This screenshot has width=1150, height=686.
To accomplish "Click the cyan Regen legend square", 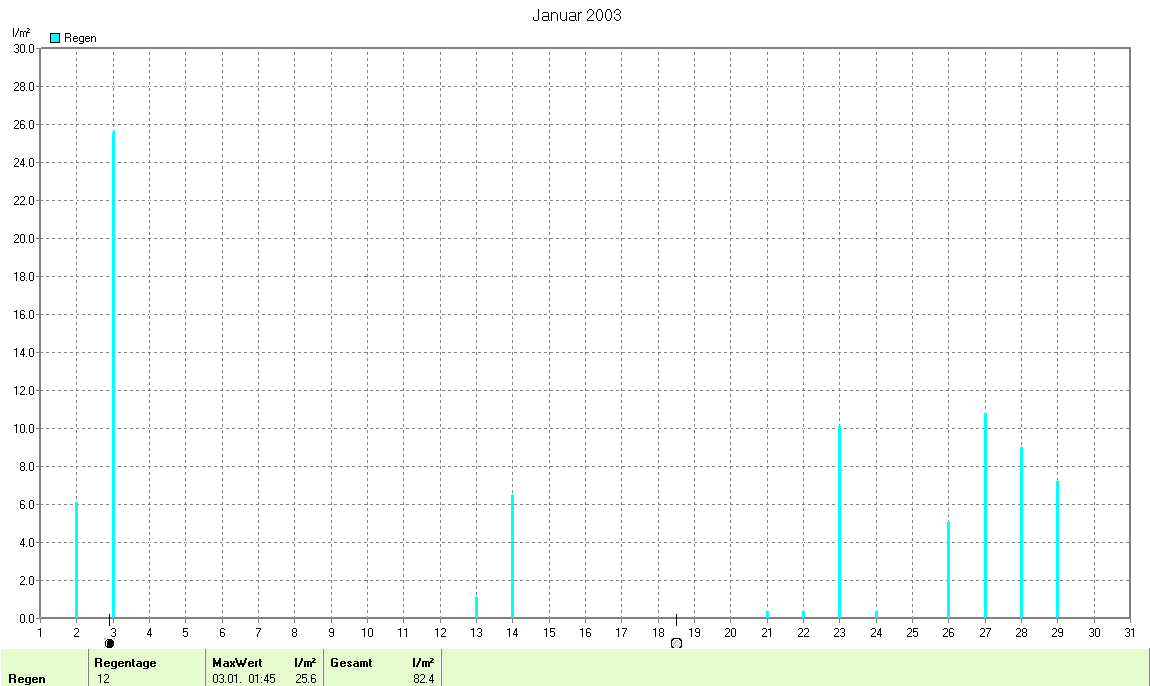I will coord(55,38).
